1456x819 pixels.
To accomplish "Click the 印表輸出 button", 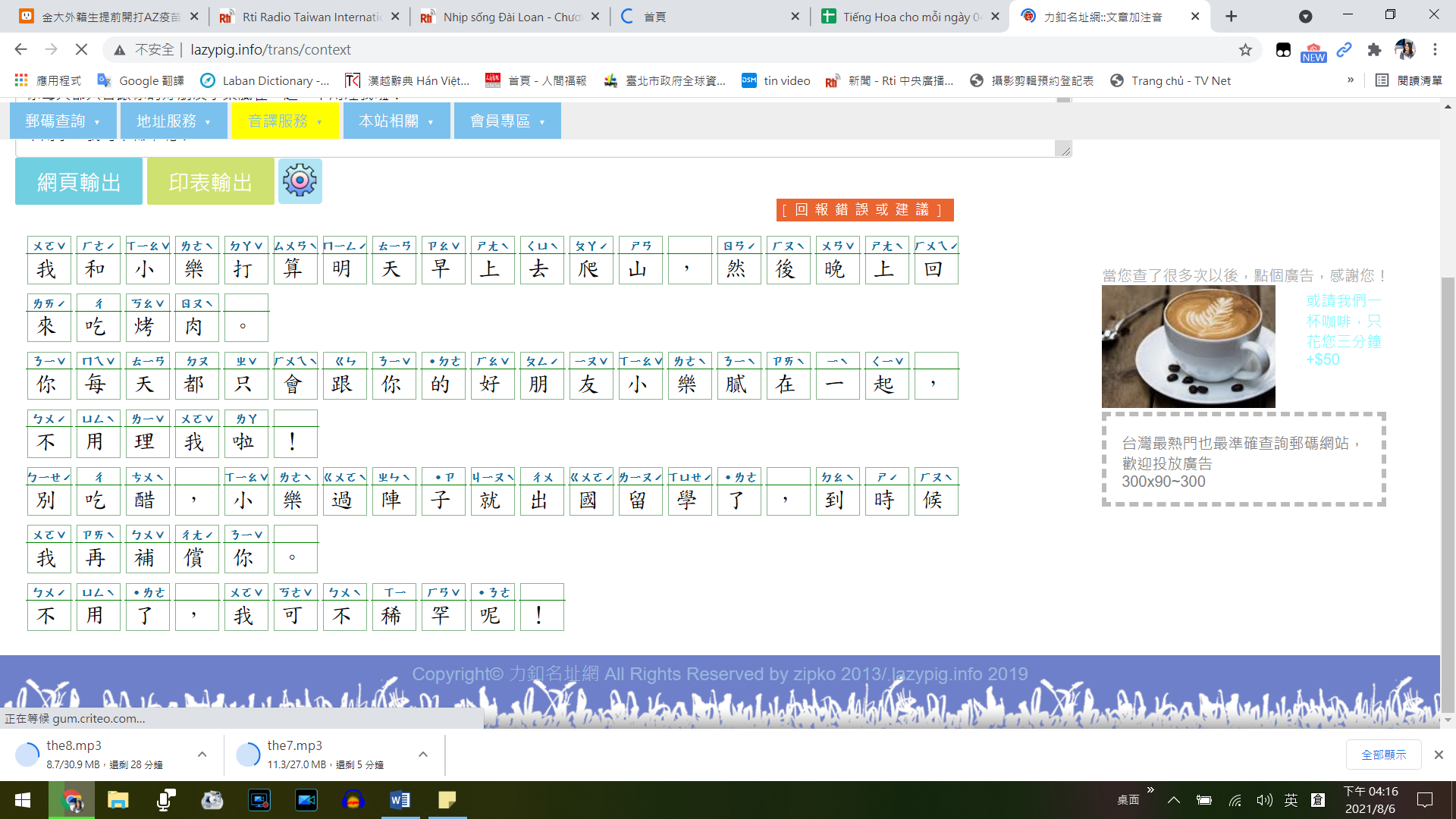I will click(211, 181).
